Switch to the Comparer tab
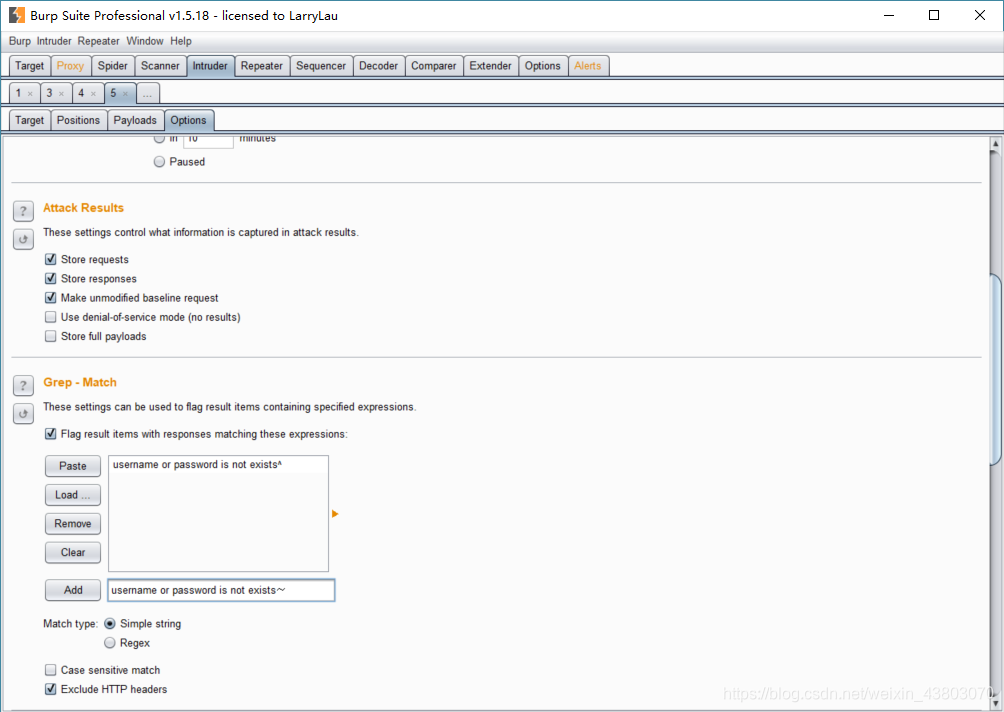This screenshot has width=1004, height=712. click(433, 66)
